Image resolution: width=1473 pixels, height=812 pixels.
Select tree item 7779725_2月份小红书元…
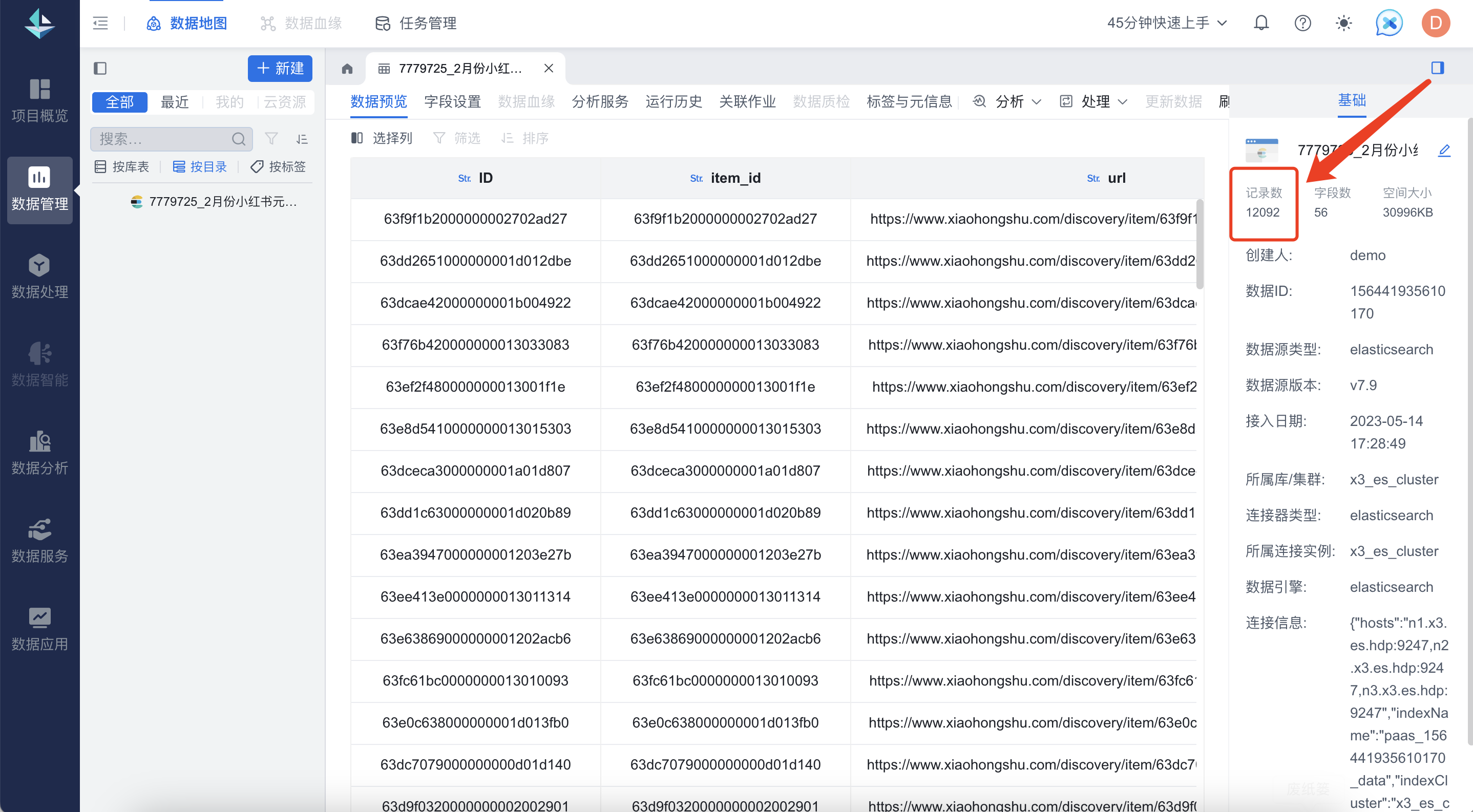[215, 202]
